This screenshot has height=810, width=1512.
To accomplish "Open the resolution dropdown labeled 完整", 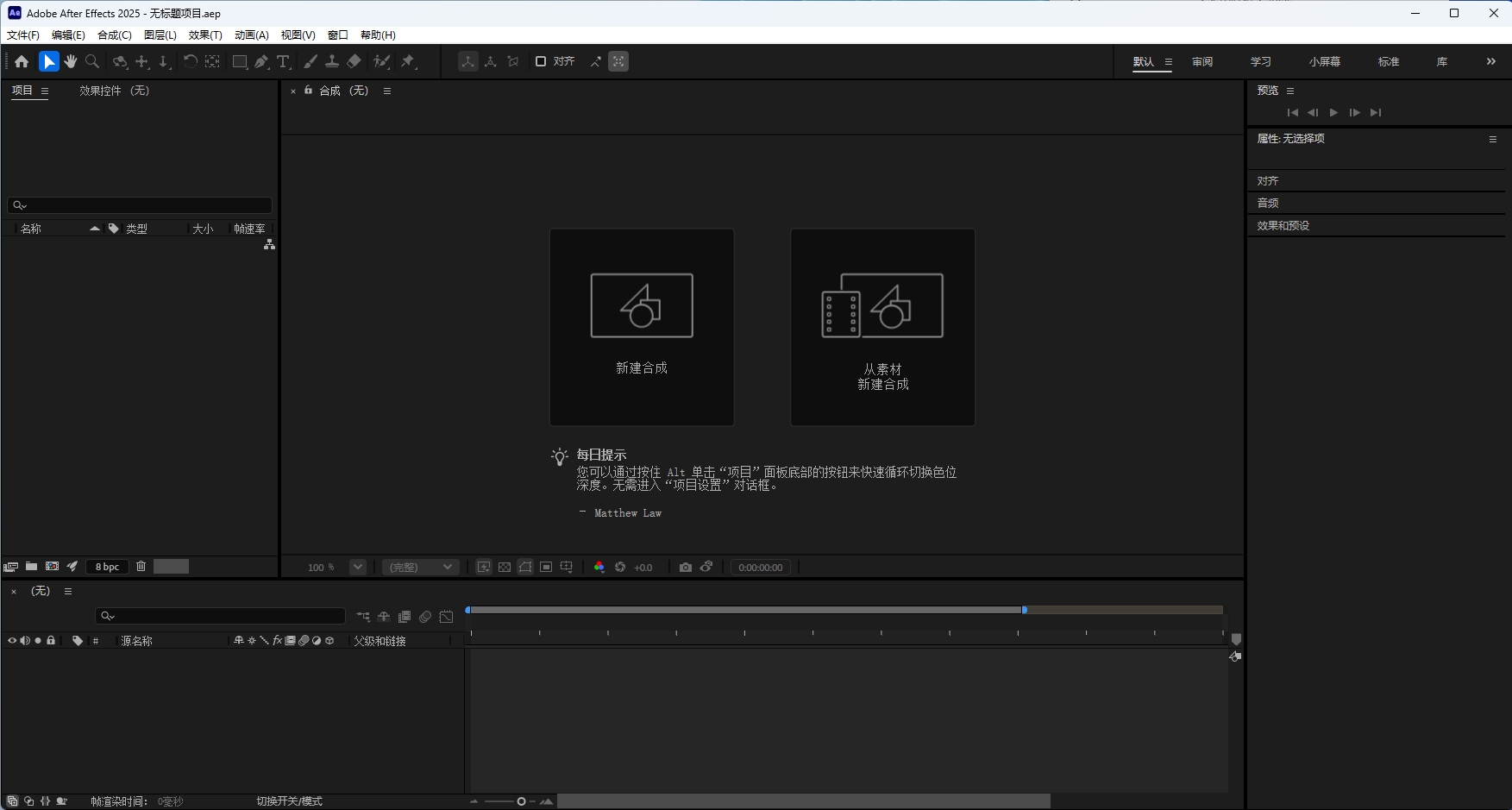I will (420, 567).
